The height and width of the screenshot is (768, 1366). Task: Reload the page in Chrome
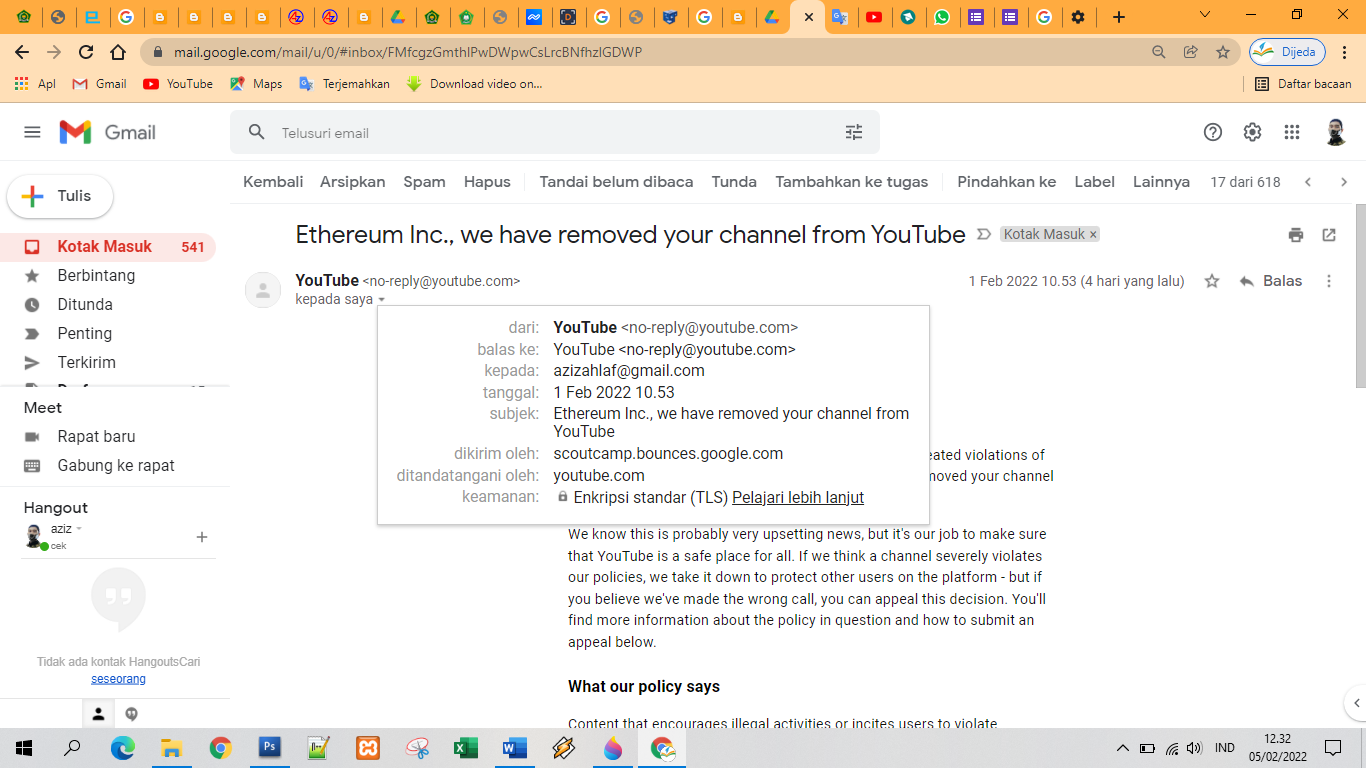click(x=86, y=52)
